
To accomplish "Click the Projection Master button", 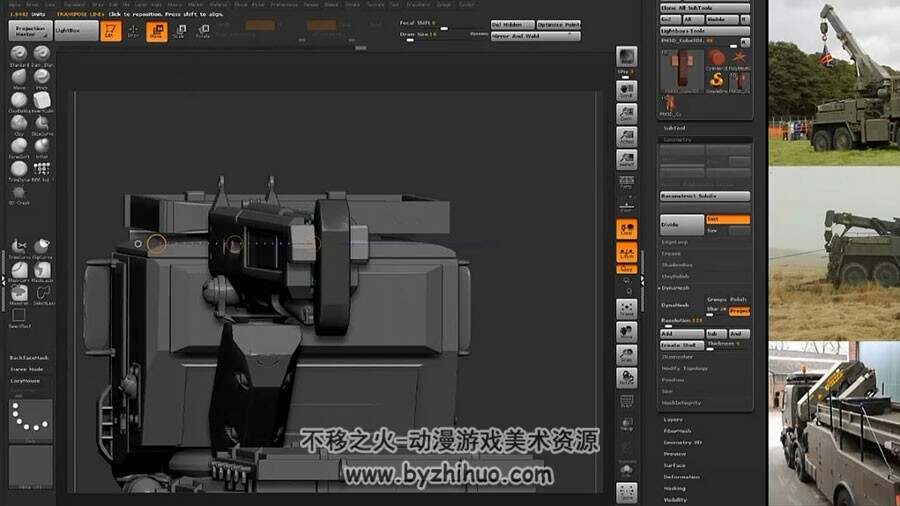I will point(30,31).
